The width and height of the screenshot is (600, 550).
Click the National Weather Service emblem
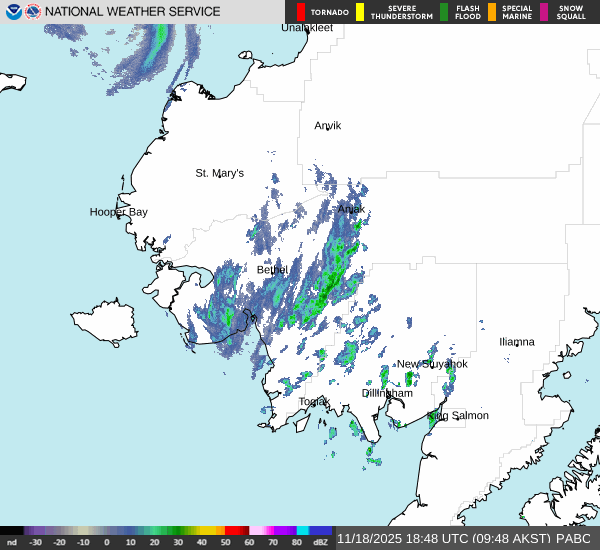coord(33,12)
